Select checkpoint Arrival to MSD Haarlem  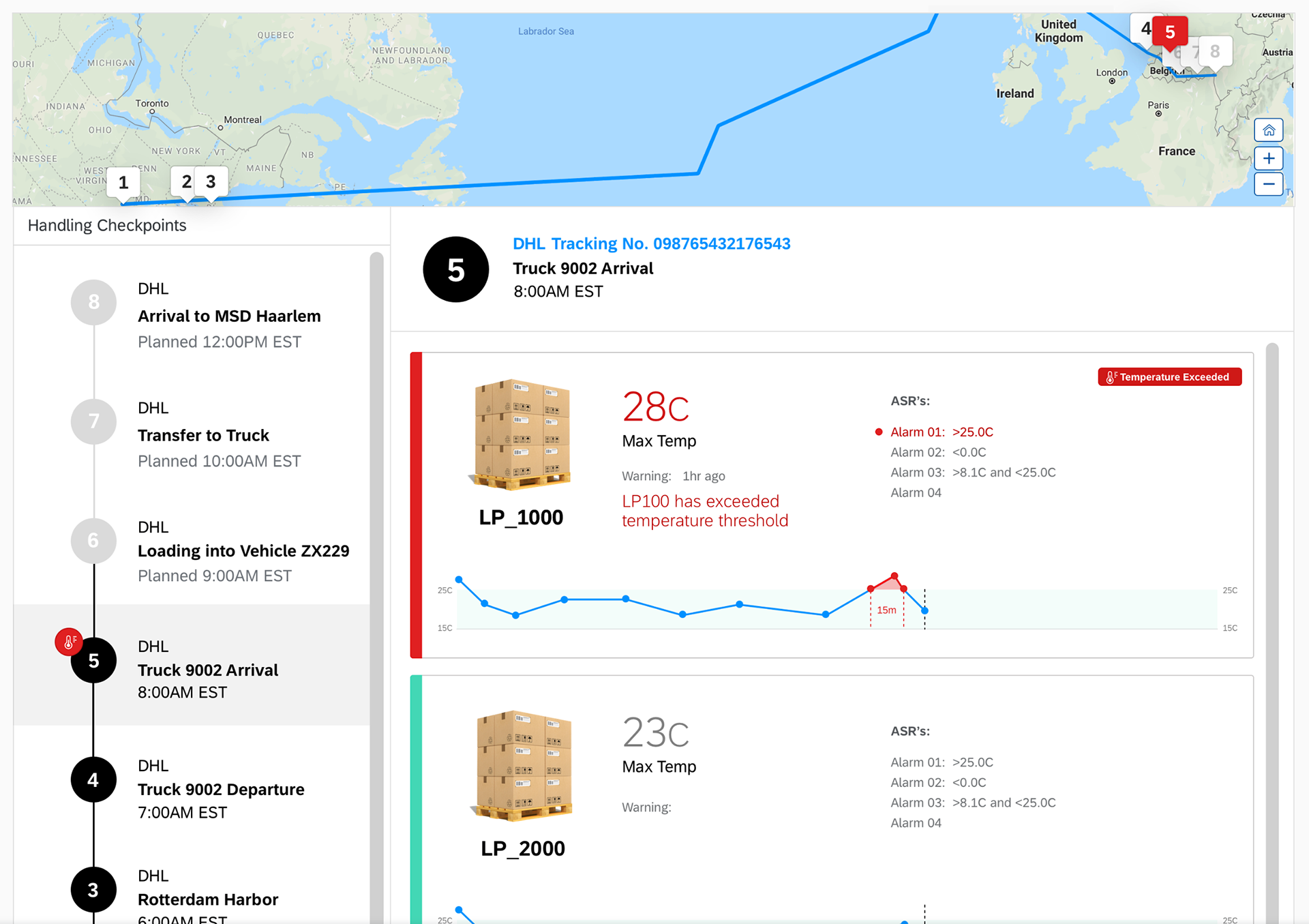pos(192,314)
